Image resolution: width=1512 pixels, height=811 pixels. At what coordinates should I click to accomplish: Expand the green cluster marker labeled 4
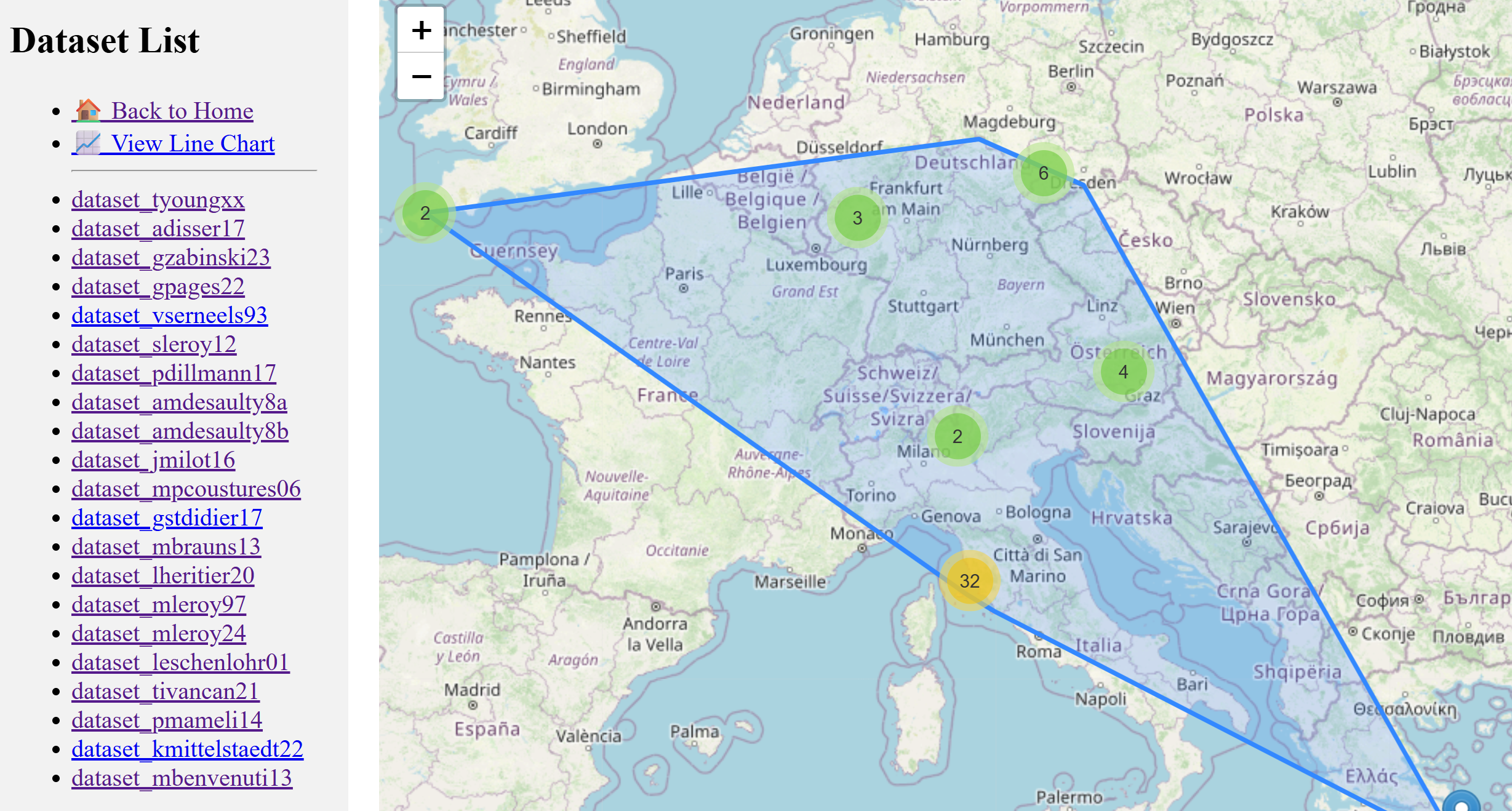(1123, 372)
